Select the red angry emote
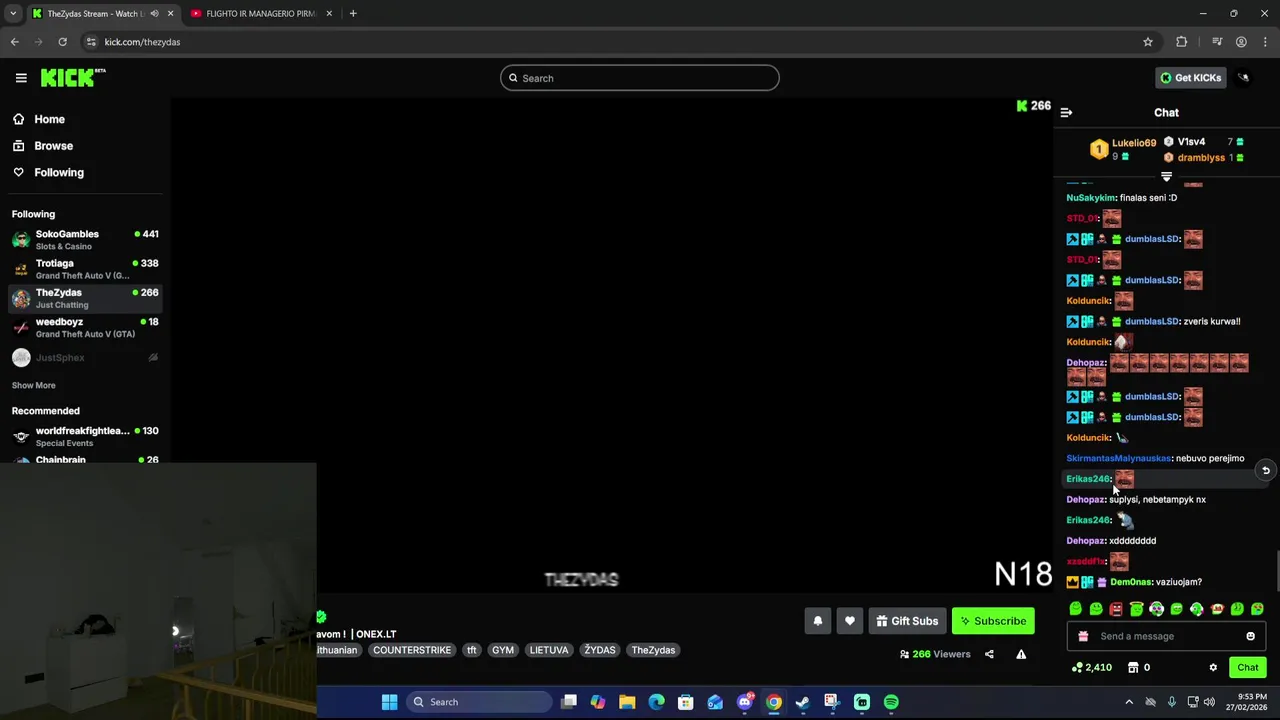The height and width of the screenshot is (720, 1280). [1116, 609]
